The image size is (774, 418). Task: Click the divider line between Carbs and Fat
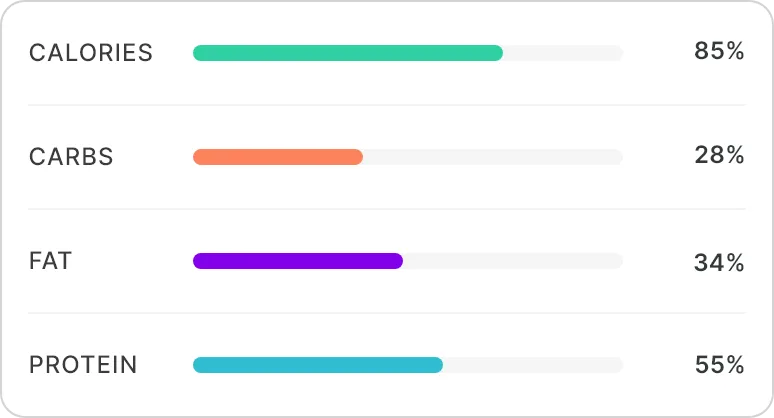(x=386, y=209)
